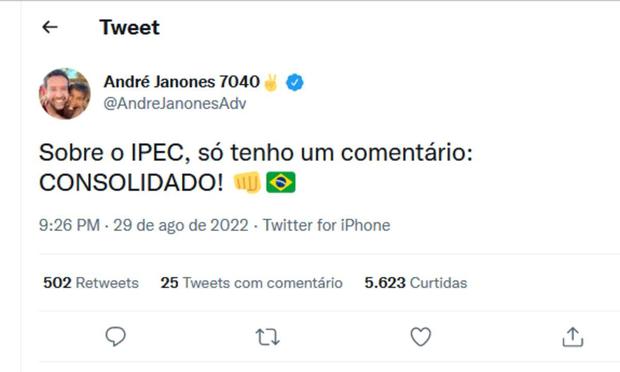Click the fist emoji after CONSOLIDADO
The height and width of the screenshot is (372, 620).
pos(247,182)
